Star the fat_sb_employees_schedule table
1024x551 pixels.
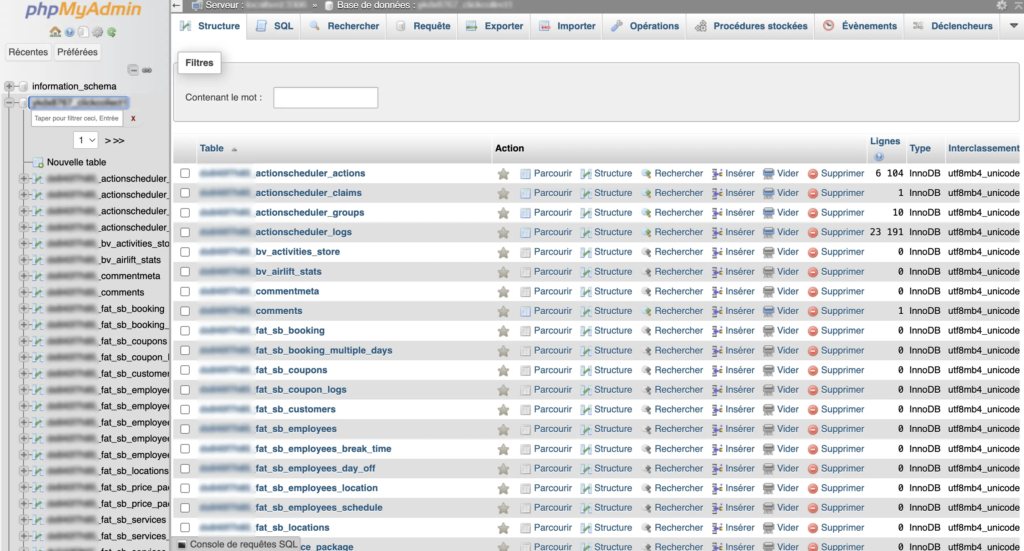click(503, 508)
